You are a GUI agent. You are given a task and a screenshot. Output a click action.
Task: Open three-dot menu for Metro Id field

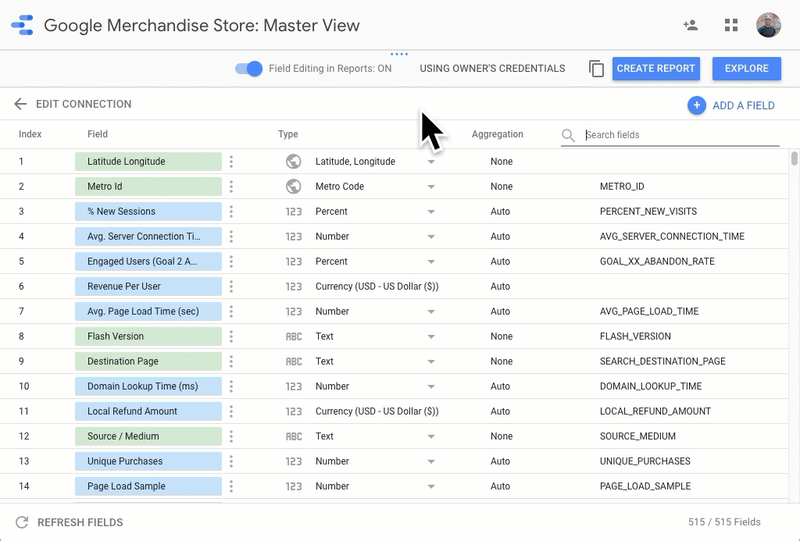(231, 186)
